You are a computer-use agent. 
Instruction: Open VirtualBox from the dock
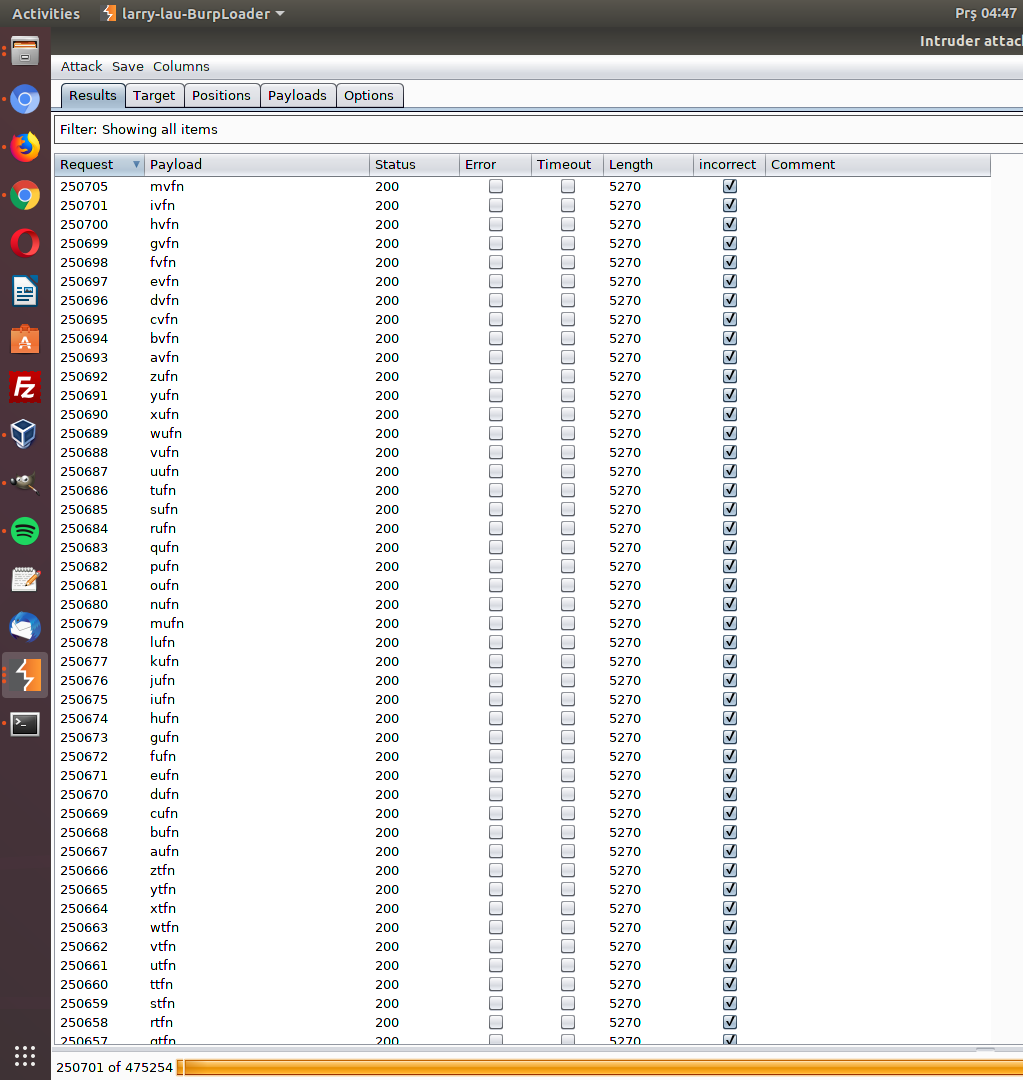tap(25, 435)
